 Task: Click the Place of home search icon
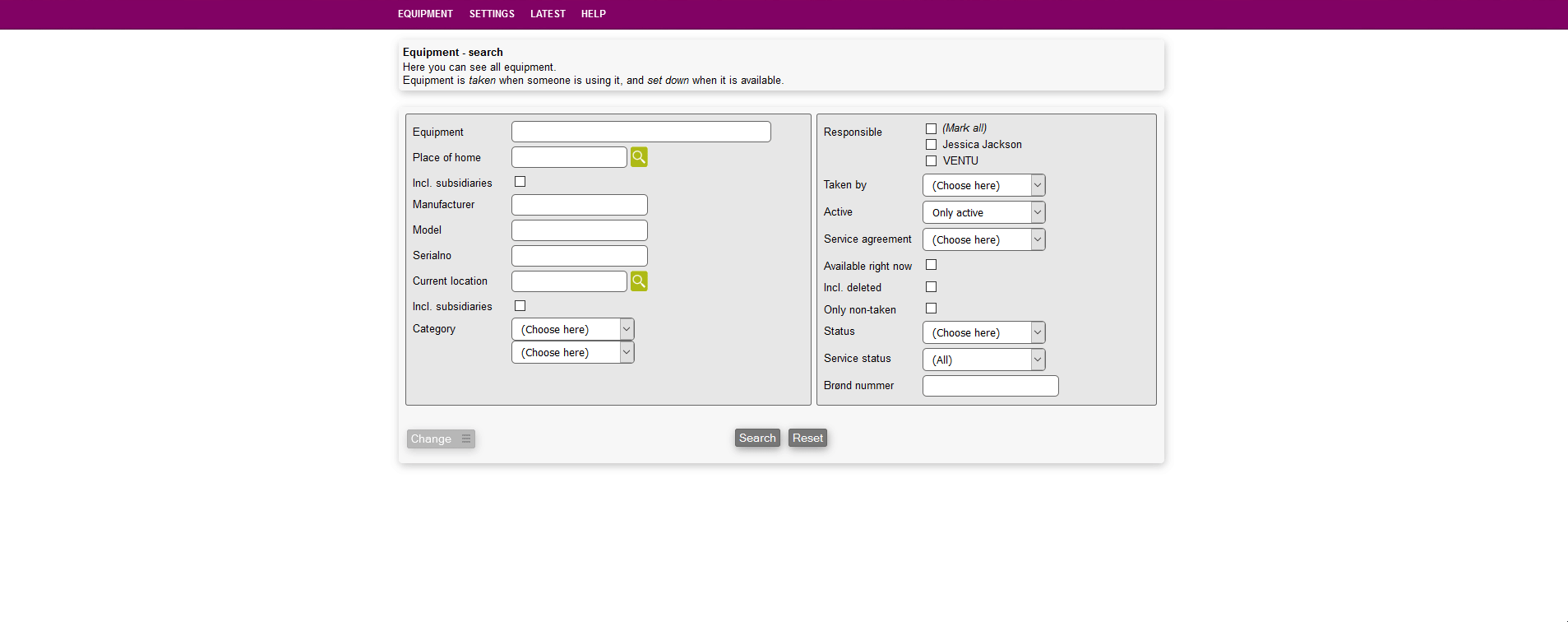tap(639, 157)
